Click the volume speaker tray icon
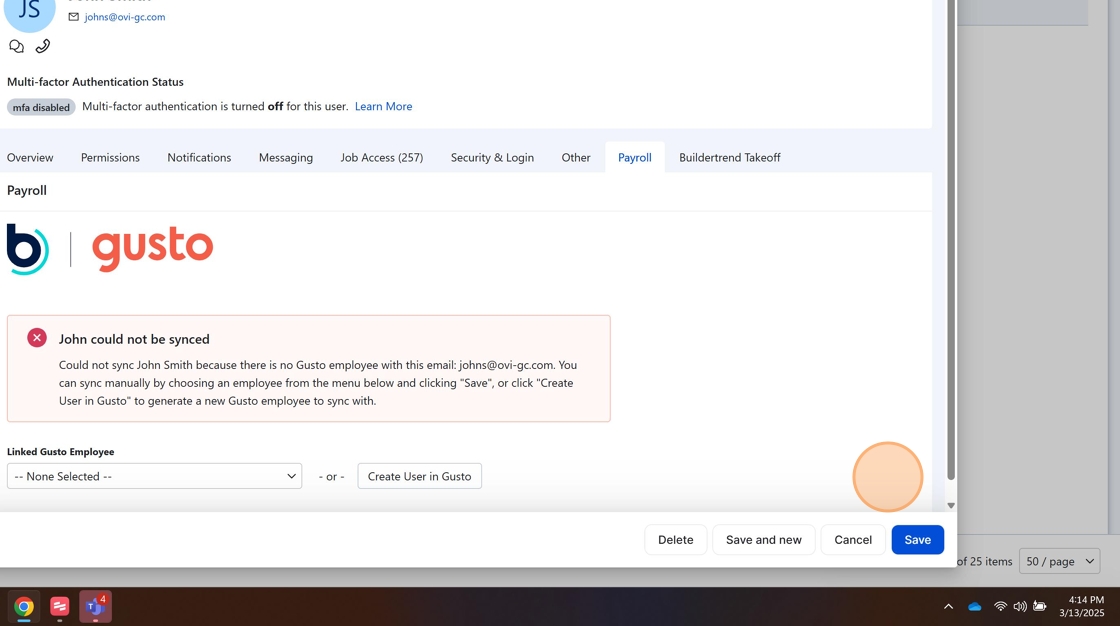 tap(1019, 607)
